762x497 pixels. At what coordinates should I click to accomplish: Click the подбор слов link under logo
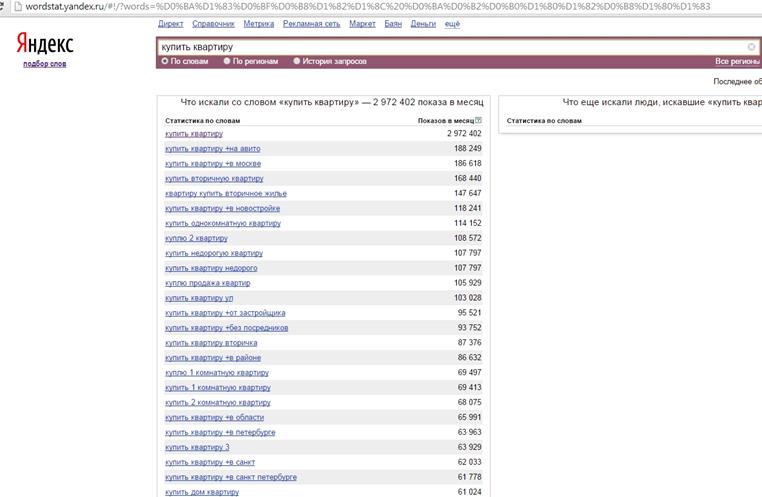pyautogui.click(x=45, y=64)
